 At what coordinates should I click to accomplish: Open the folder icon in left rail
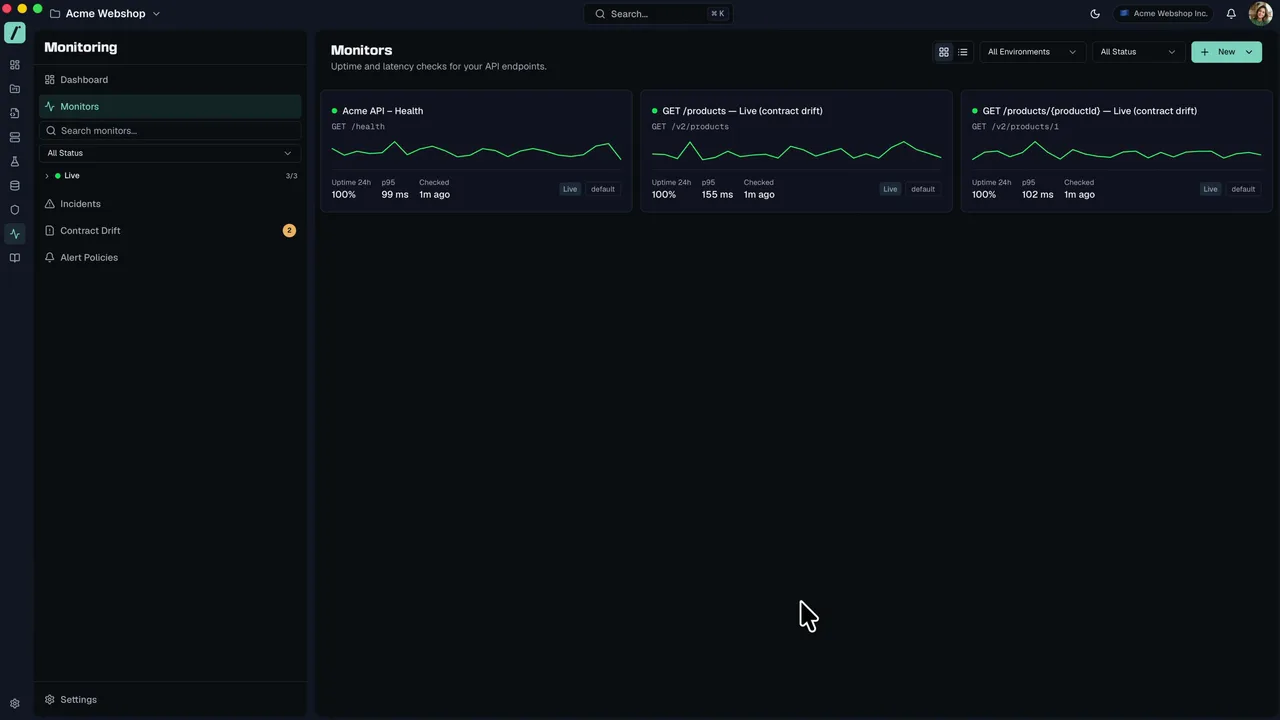15,89
